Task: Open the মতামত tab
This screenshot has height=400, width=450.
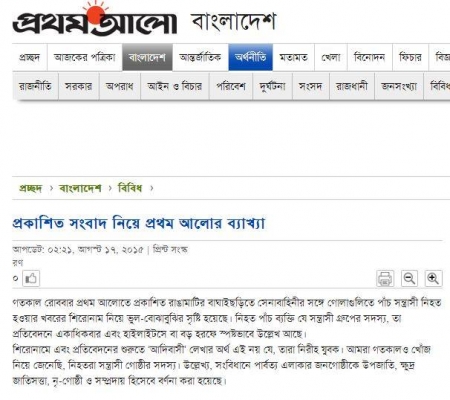Action: pyautogui.click(x=293, y=57)
